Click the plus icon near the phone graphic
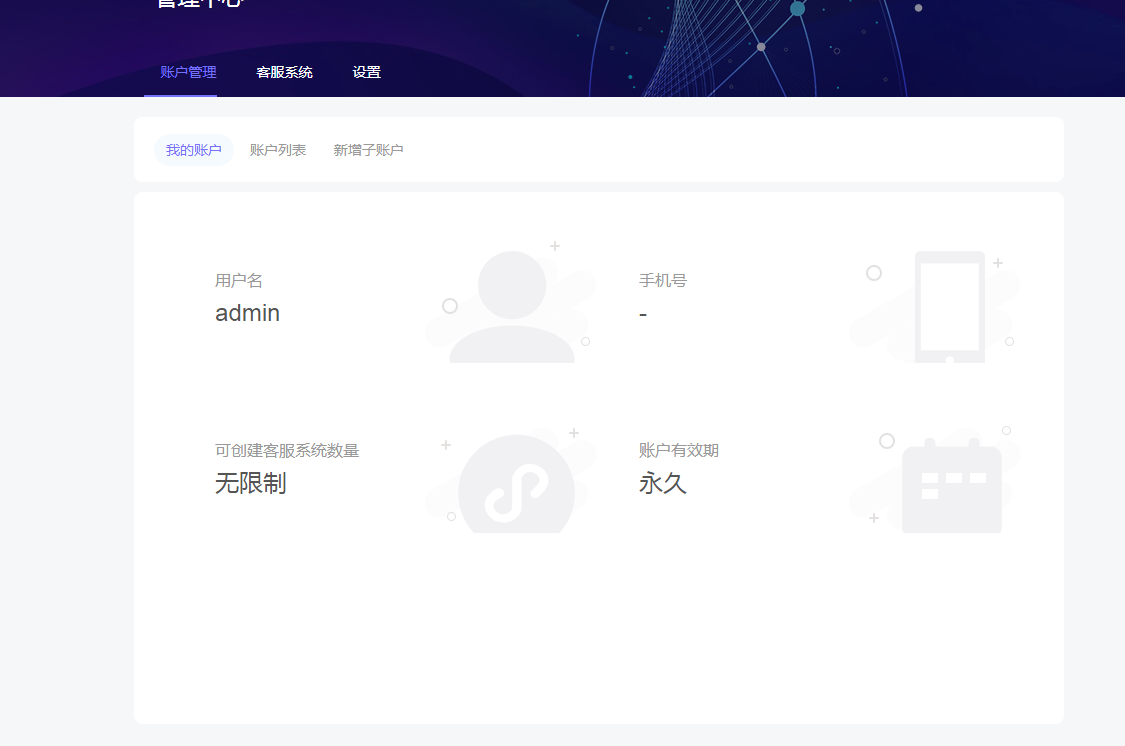 pyautogui.click(x=998, y=262)
